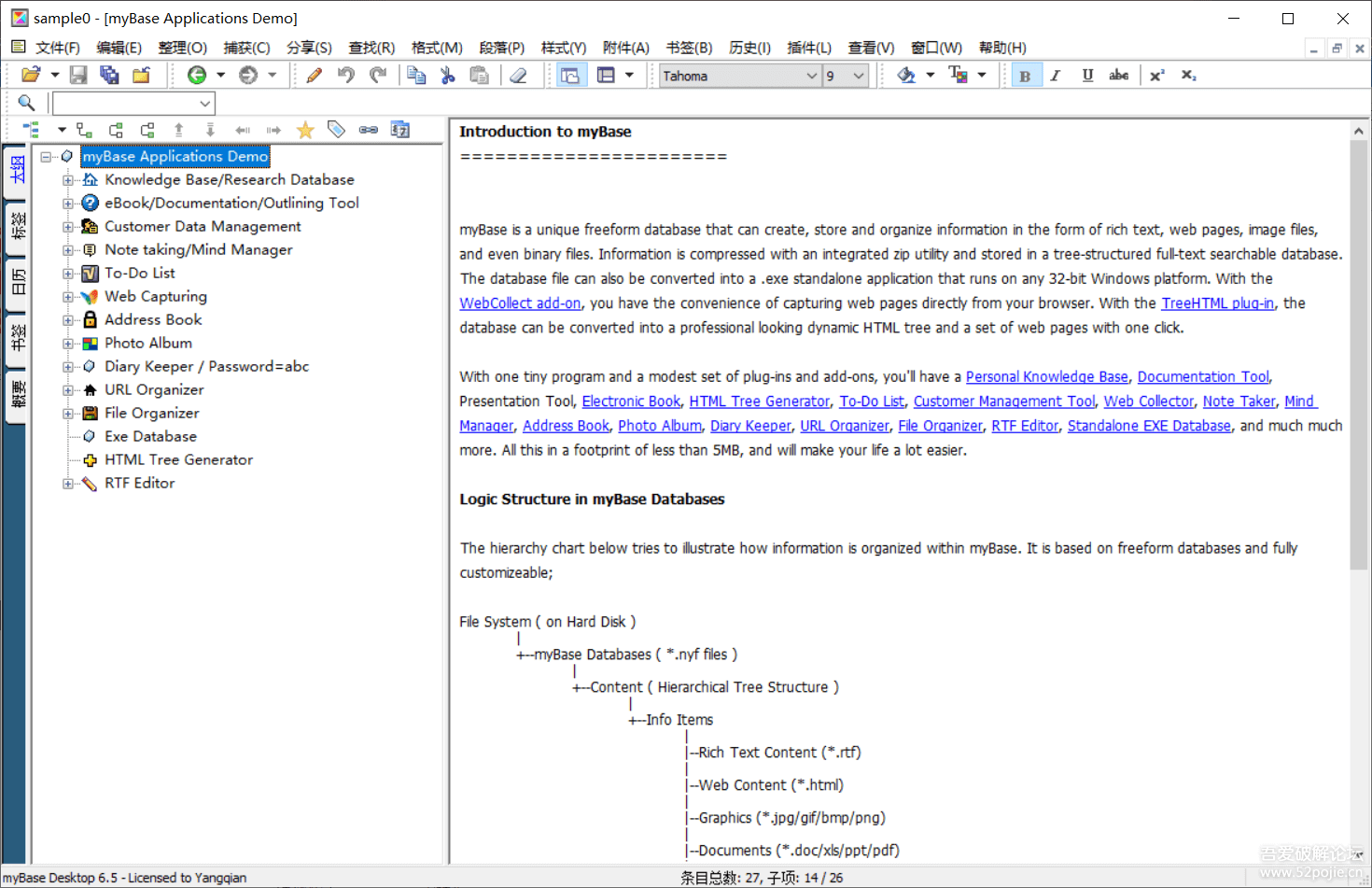
Task: Expand the Photo Album tree node
Action: (x=67, y=344)
